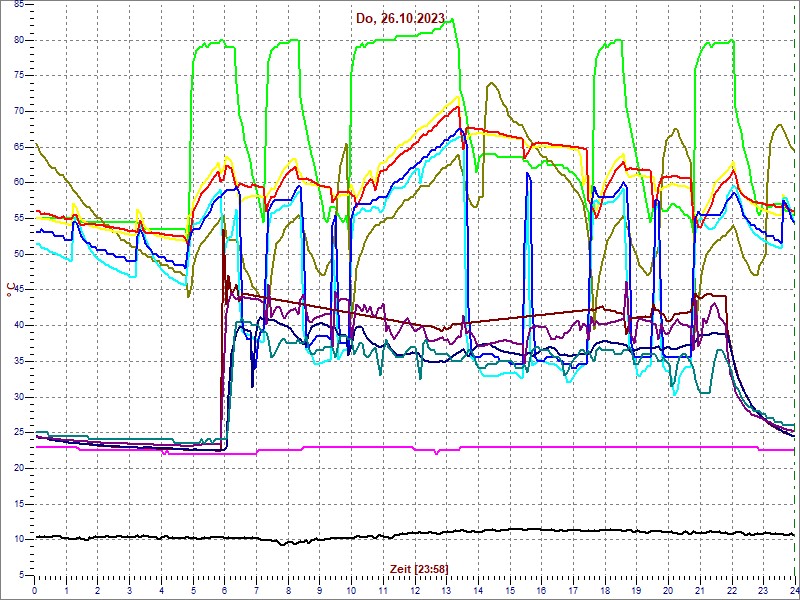The width and height of the screenshot is (800, 600).
Task: Choose hour 18 label on the time axis
Action: [605, 590]
